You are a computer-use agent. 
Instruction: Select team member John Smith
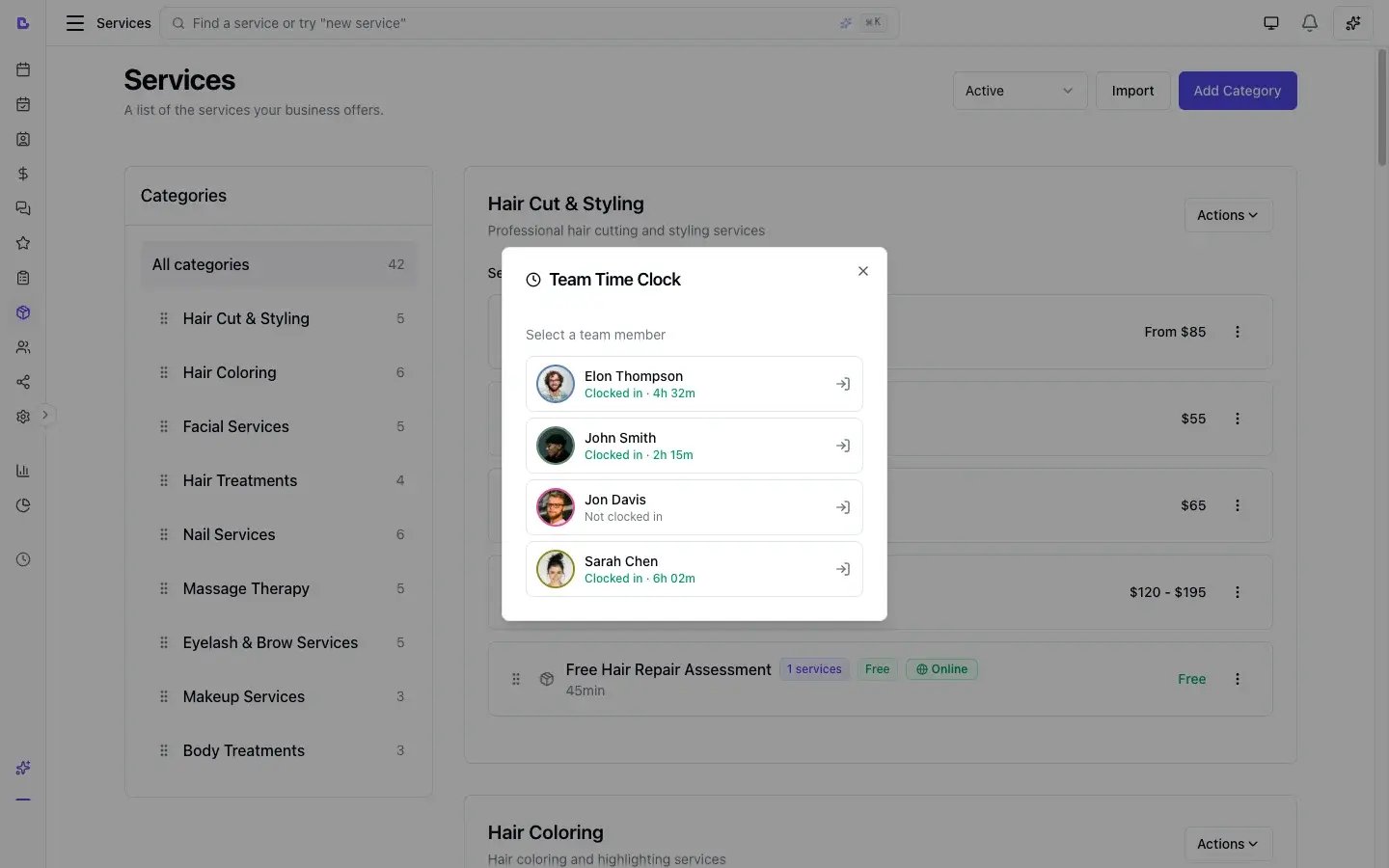click(x=694, y=446)
